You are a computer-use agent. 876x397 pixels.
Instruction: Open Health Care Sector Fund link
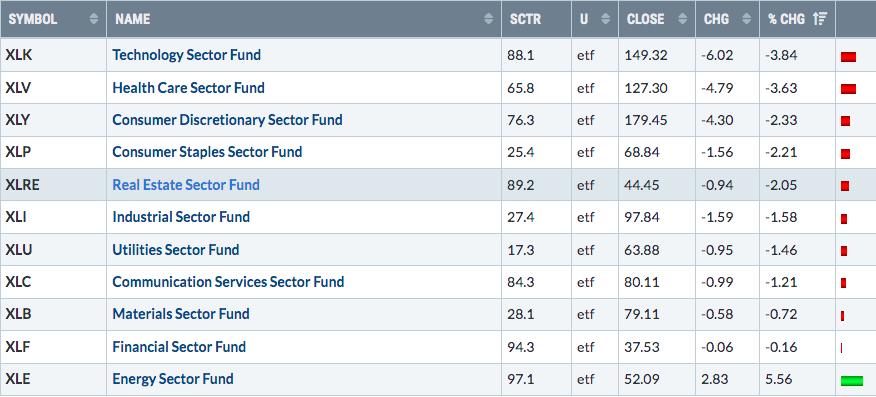pyautogui.click(x=188, y=88)
